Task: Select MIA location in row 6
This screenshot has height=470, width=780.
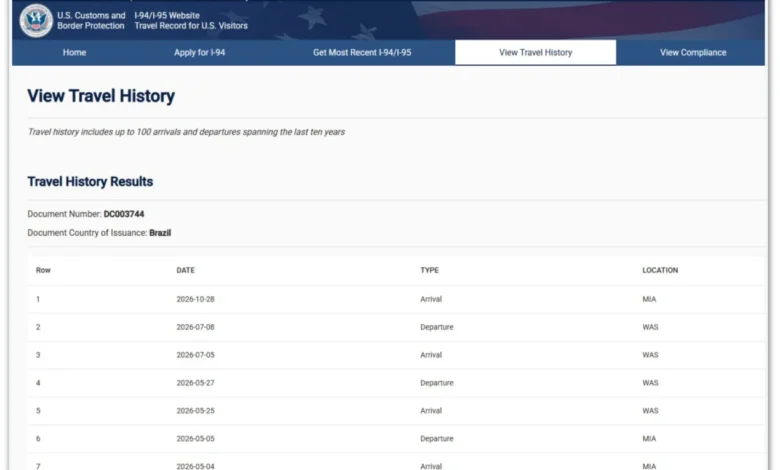Action: (x=649, y=438)
